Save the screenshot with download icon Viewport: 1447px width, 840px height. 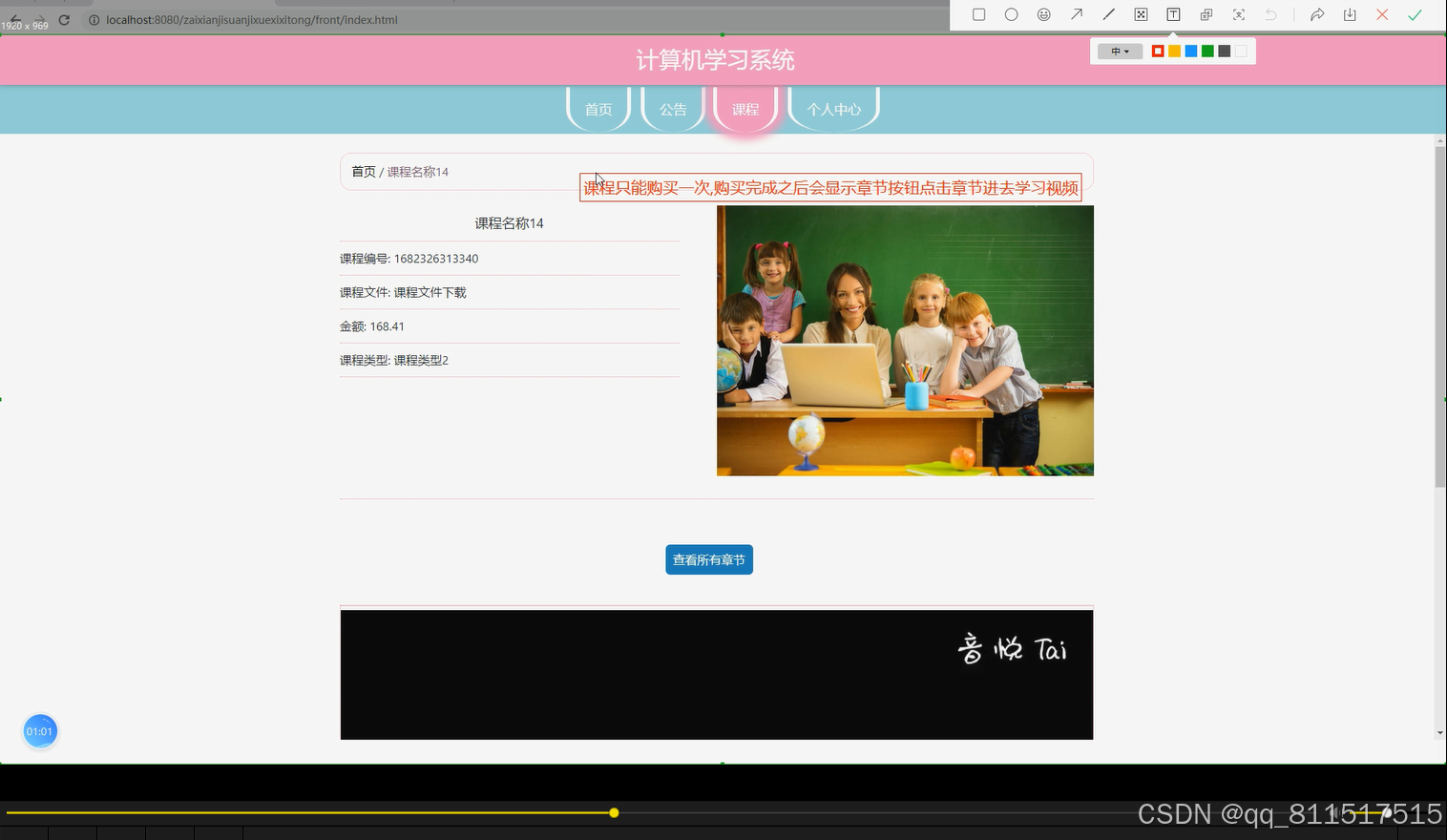(x=1349, y=14)
